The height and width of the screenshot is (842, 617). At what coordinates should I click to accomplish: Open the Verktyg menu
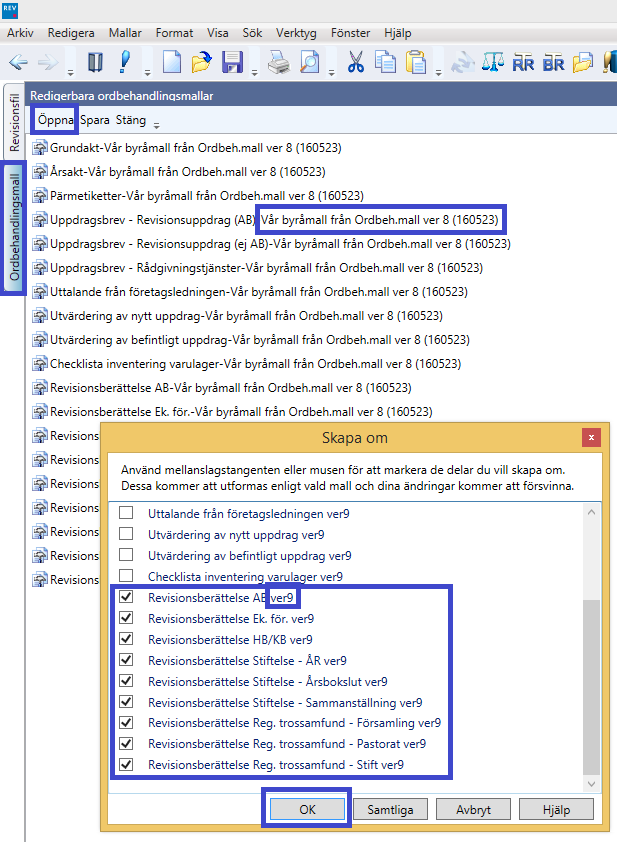click(297, 33)
